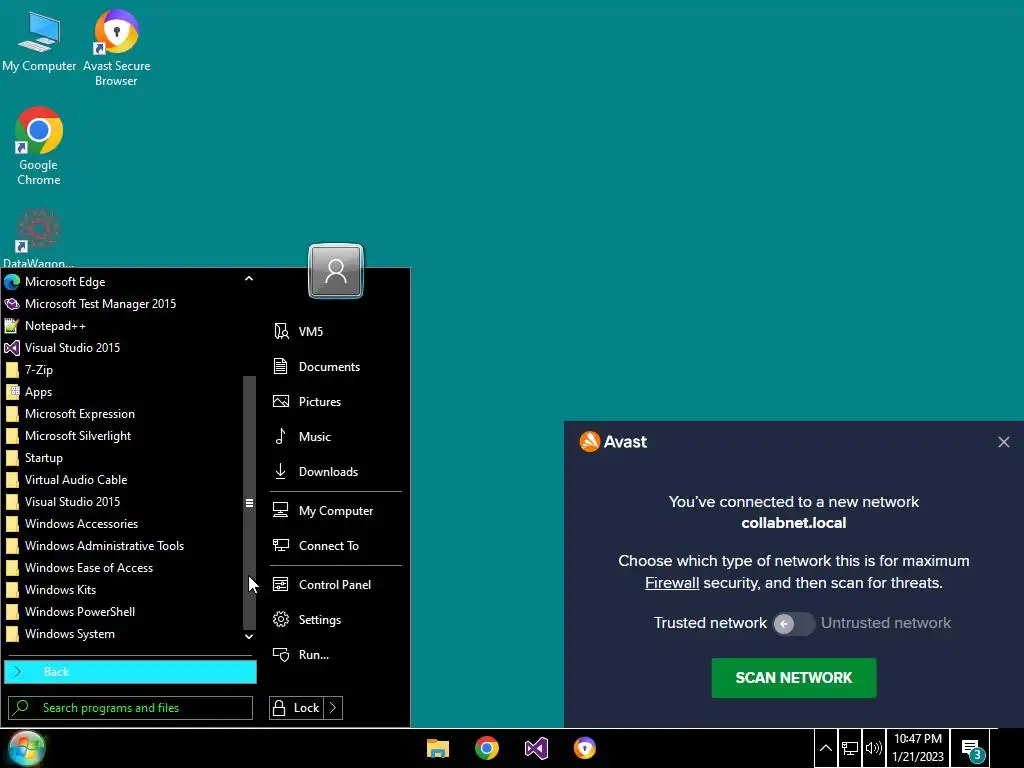The width and height of the screenshot is (1024, 768).
Task: Open Visual Studio from the taskbar
Action: point(536,748)
